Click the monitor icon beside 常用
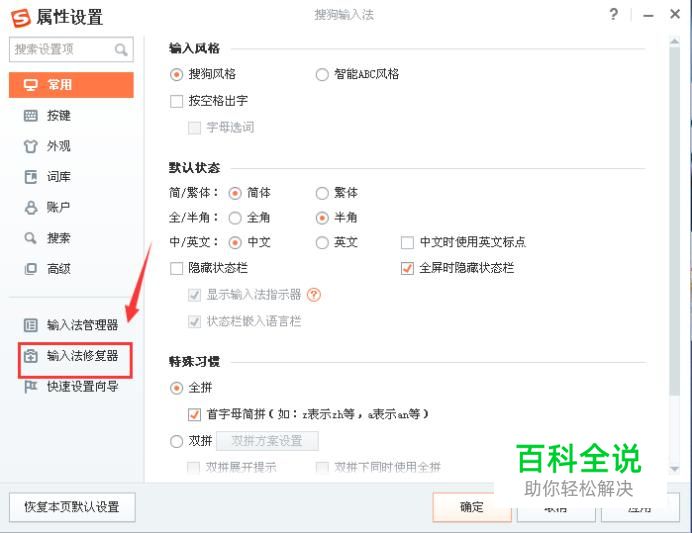 click(x=30, y=85)
